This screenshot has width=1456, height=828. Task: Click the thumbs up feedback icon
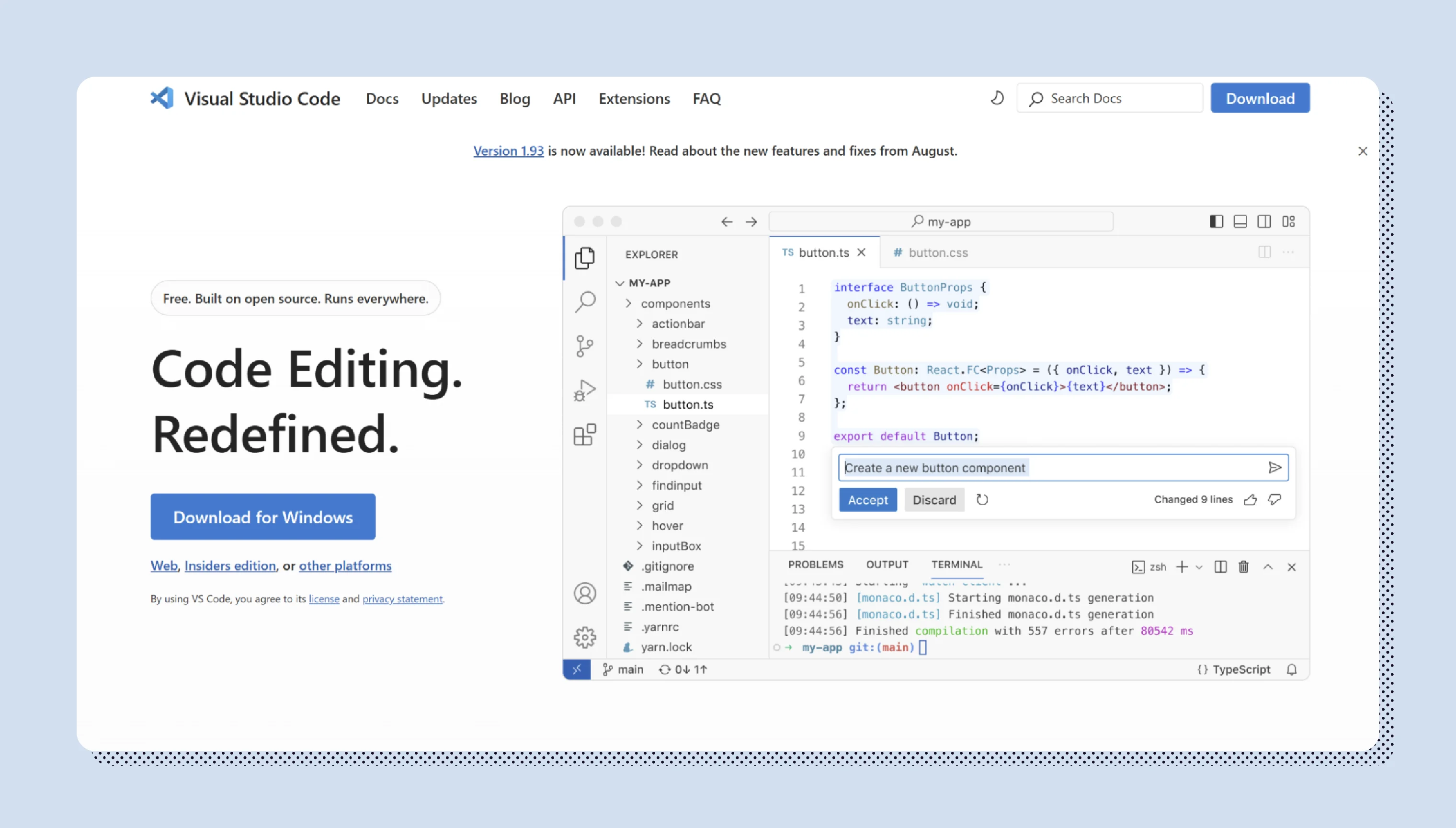[1250, 500]
